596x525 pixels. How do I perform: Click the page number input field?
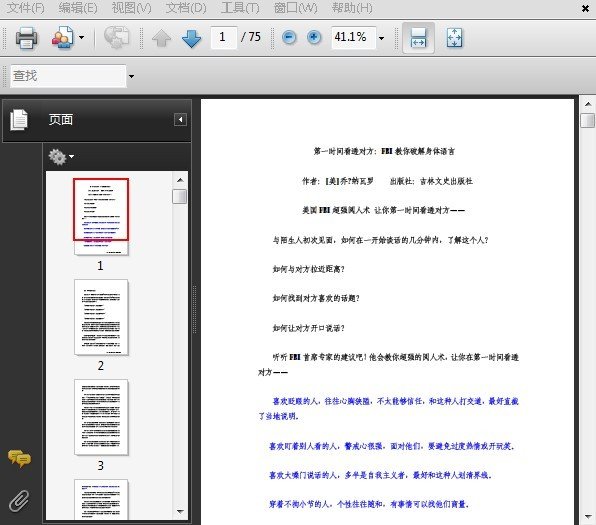(224, 37)
